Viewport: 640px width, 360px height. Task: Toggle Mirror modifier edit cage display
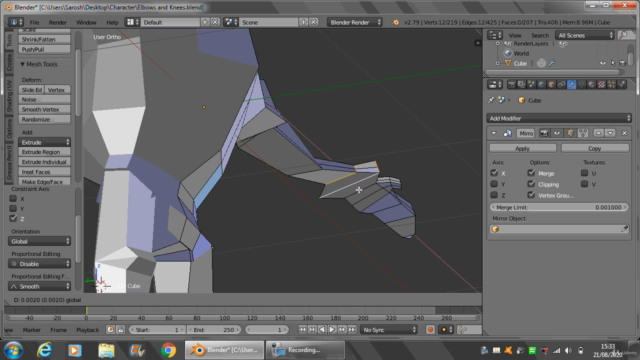583,133
